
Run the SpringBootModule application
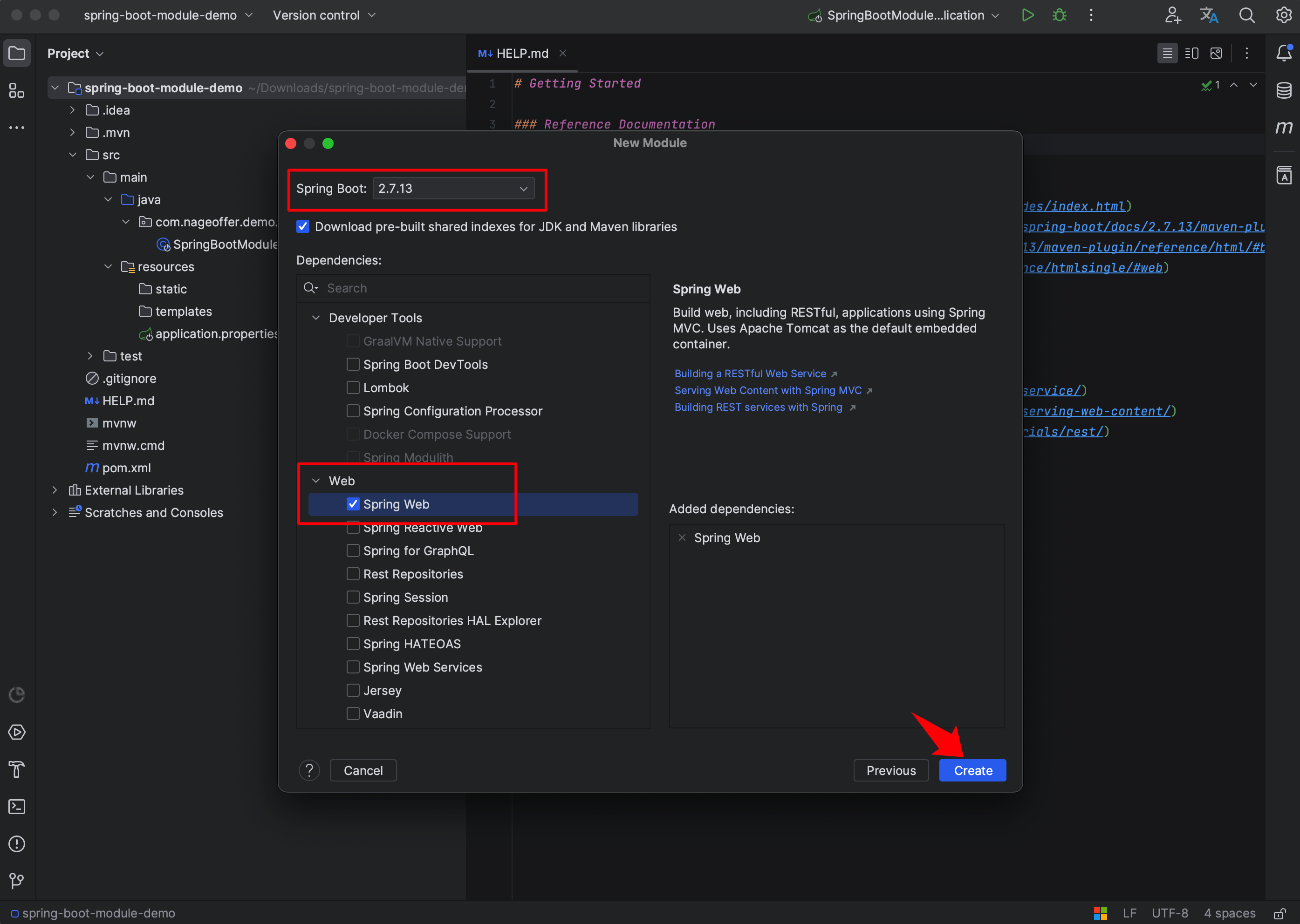1027,15
